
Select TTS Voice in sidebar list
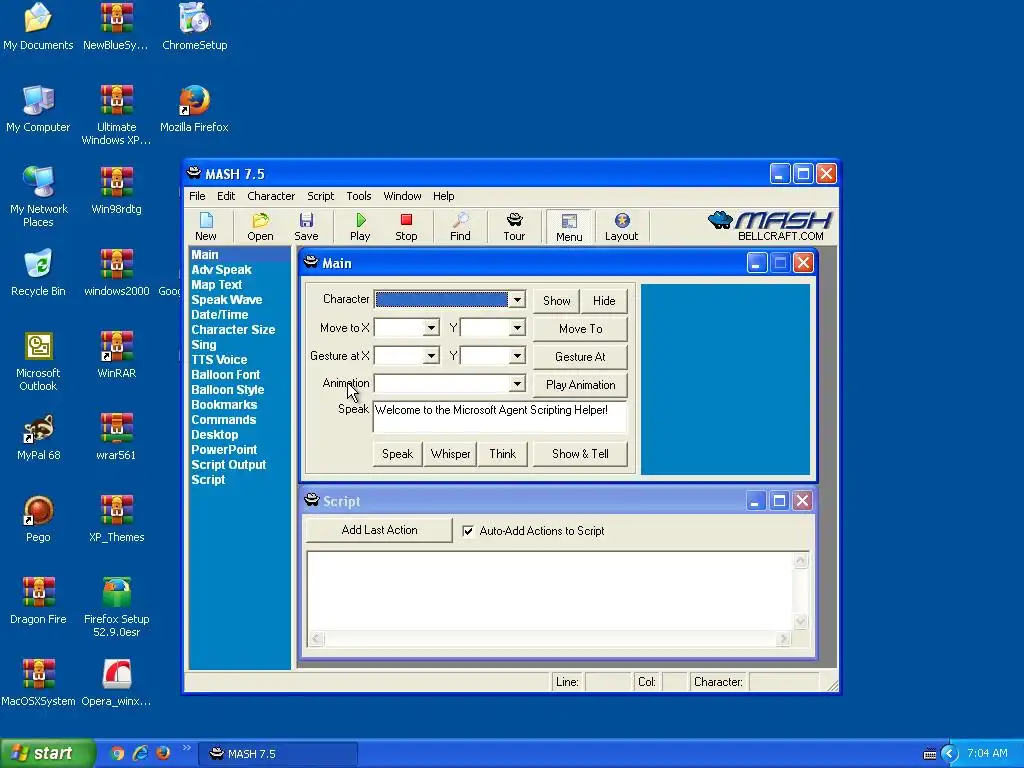tap(219, 360)
